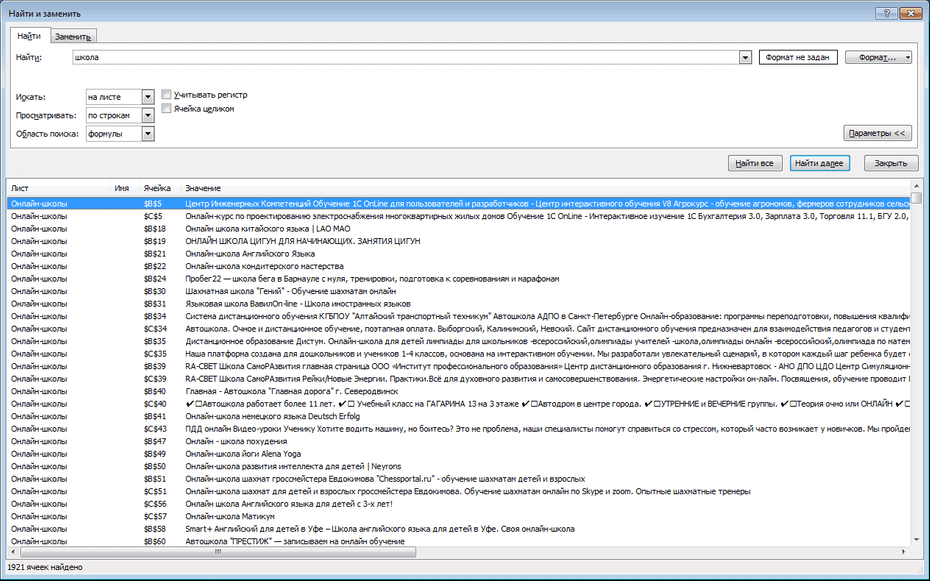Select result 'Онлайн школа Английского языка для детей с 3-х лет!'

coord(458,504)
